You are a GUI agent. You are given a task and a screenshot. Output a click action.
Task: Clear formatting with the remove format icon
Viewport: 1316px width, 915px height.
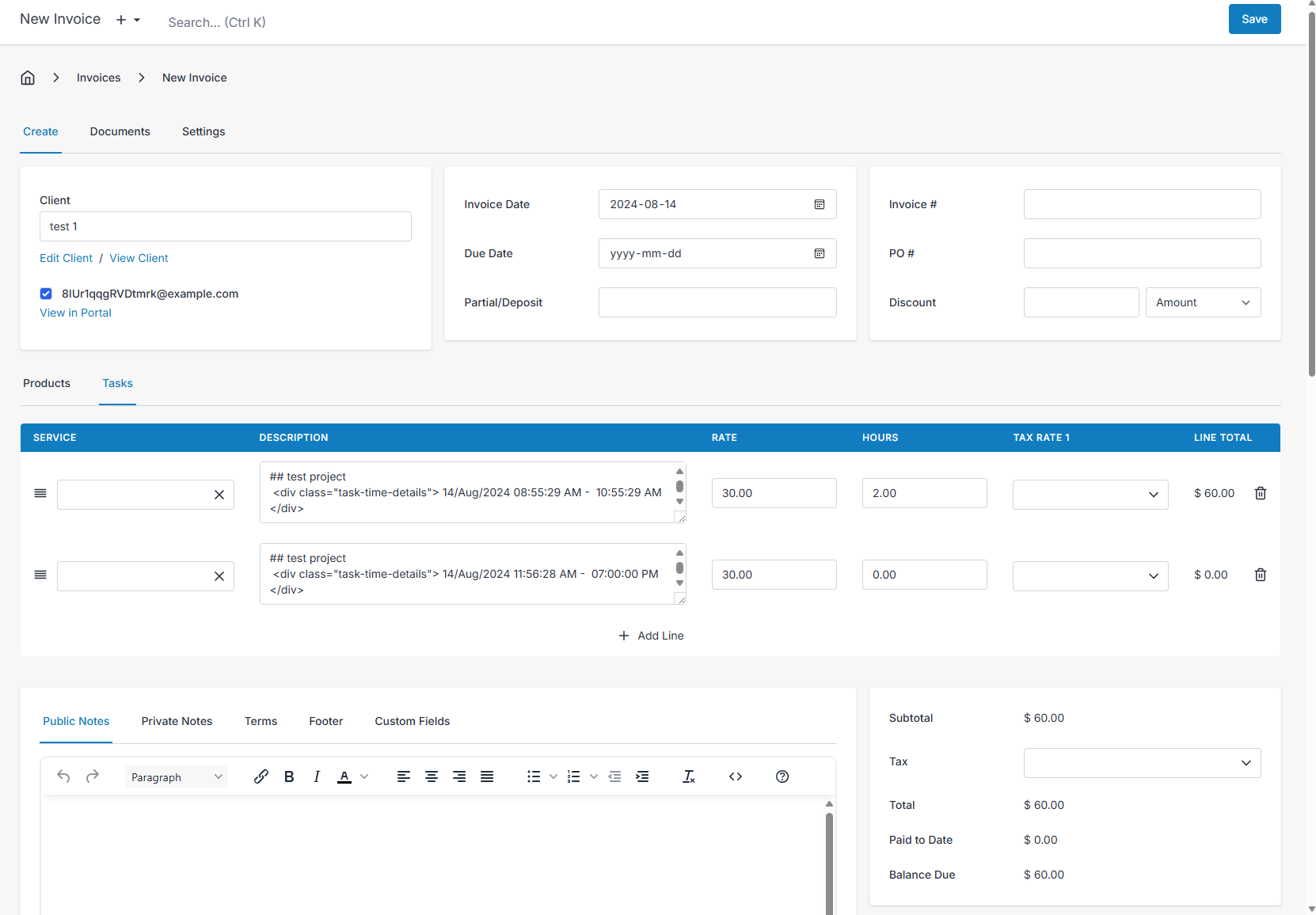pos(688,776)
